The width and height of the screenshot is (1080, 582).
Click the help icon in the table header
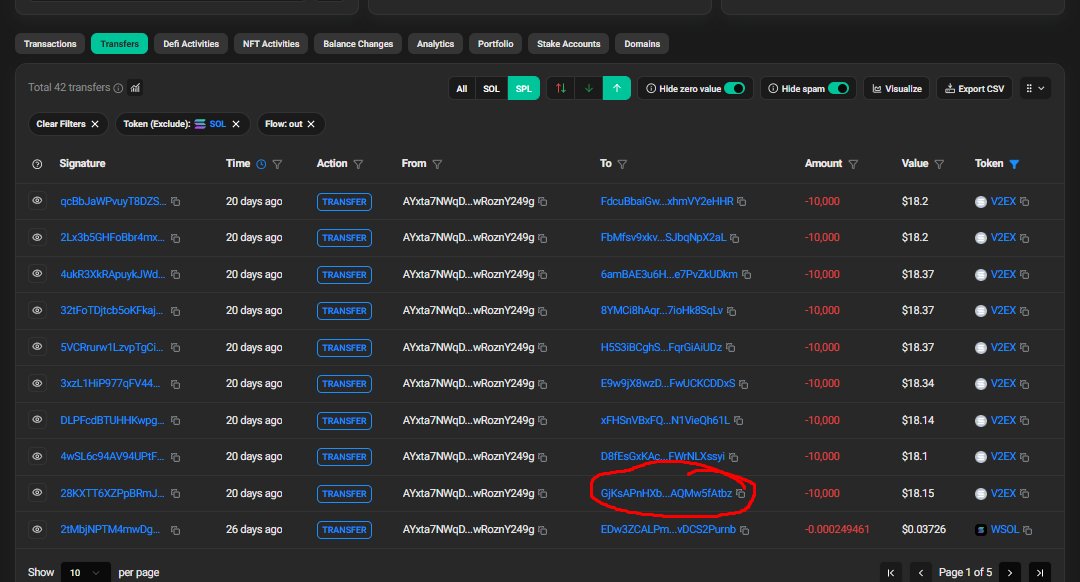click(37, 164)
